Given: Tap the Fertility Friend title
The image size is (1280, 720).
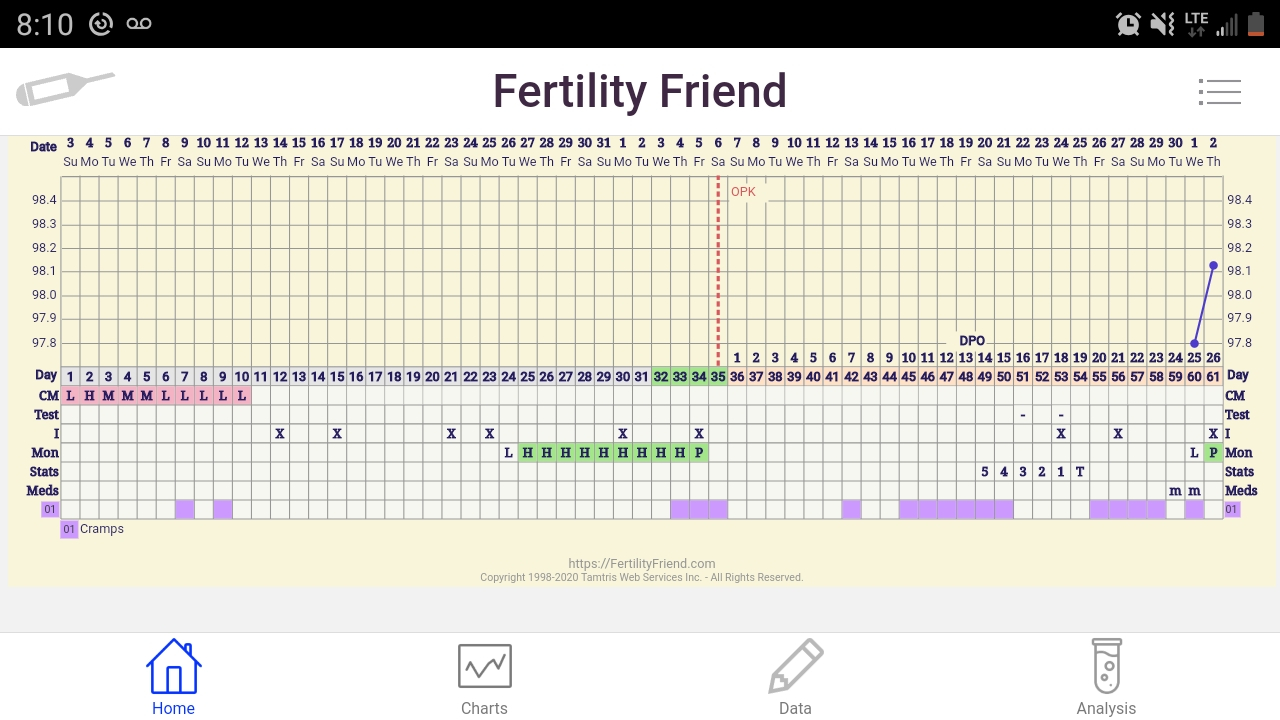Looking at the screenshot, I should pyautogui.click(x=640, y=91).
